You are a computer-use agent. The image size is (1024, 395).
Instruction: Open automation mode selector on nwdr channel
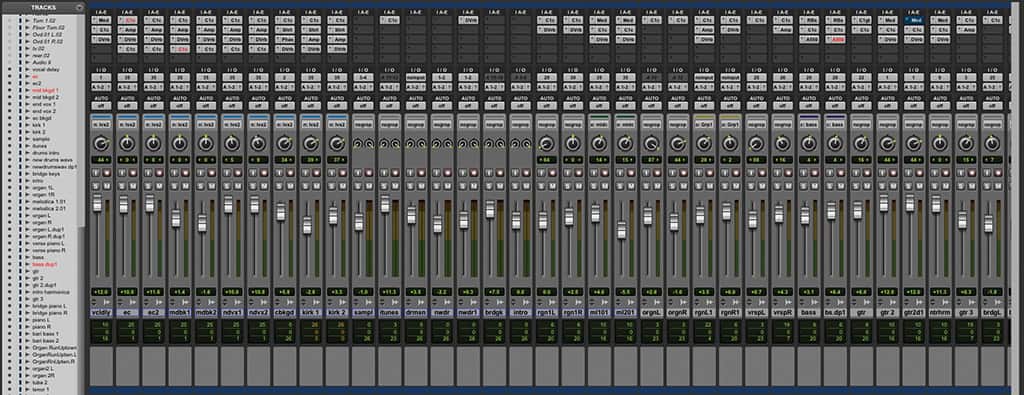click(x=441, y=106)
